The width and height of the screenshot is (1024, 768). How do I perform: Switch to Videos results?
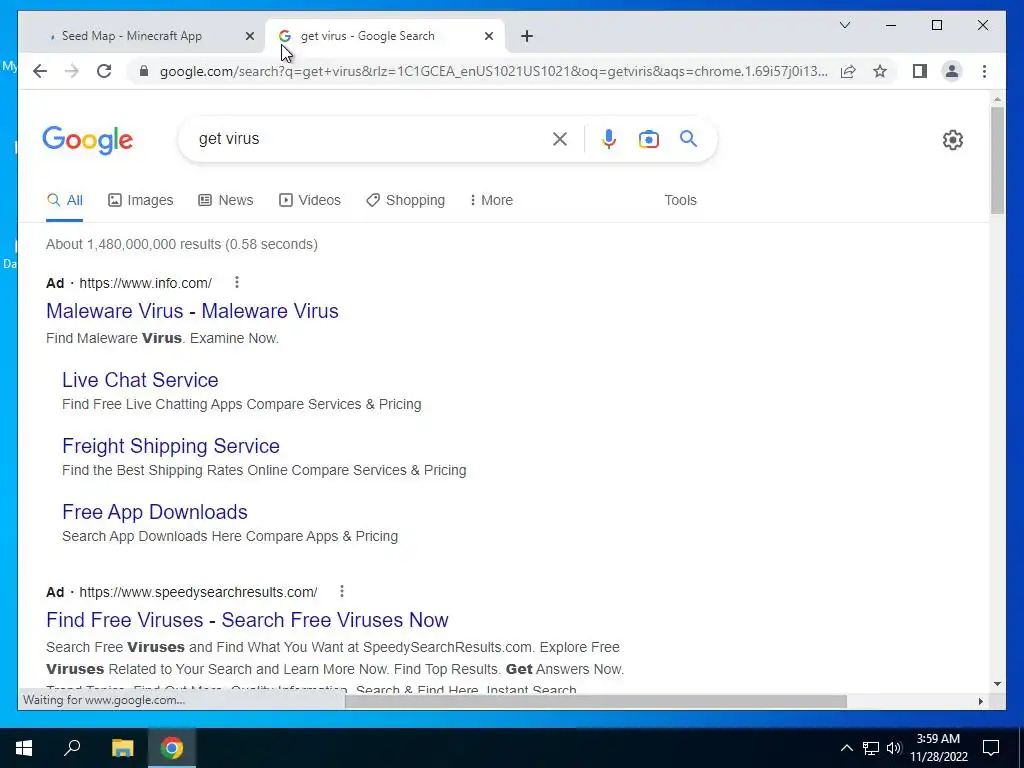310,200
